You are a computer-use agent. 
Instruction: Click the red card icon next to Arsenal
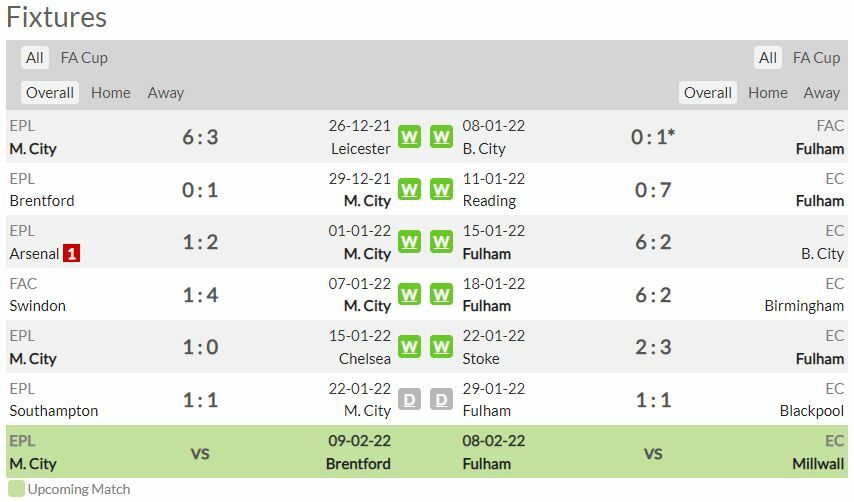pos(71,253)
